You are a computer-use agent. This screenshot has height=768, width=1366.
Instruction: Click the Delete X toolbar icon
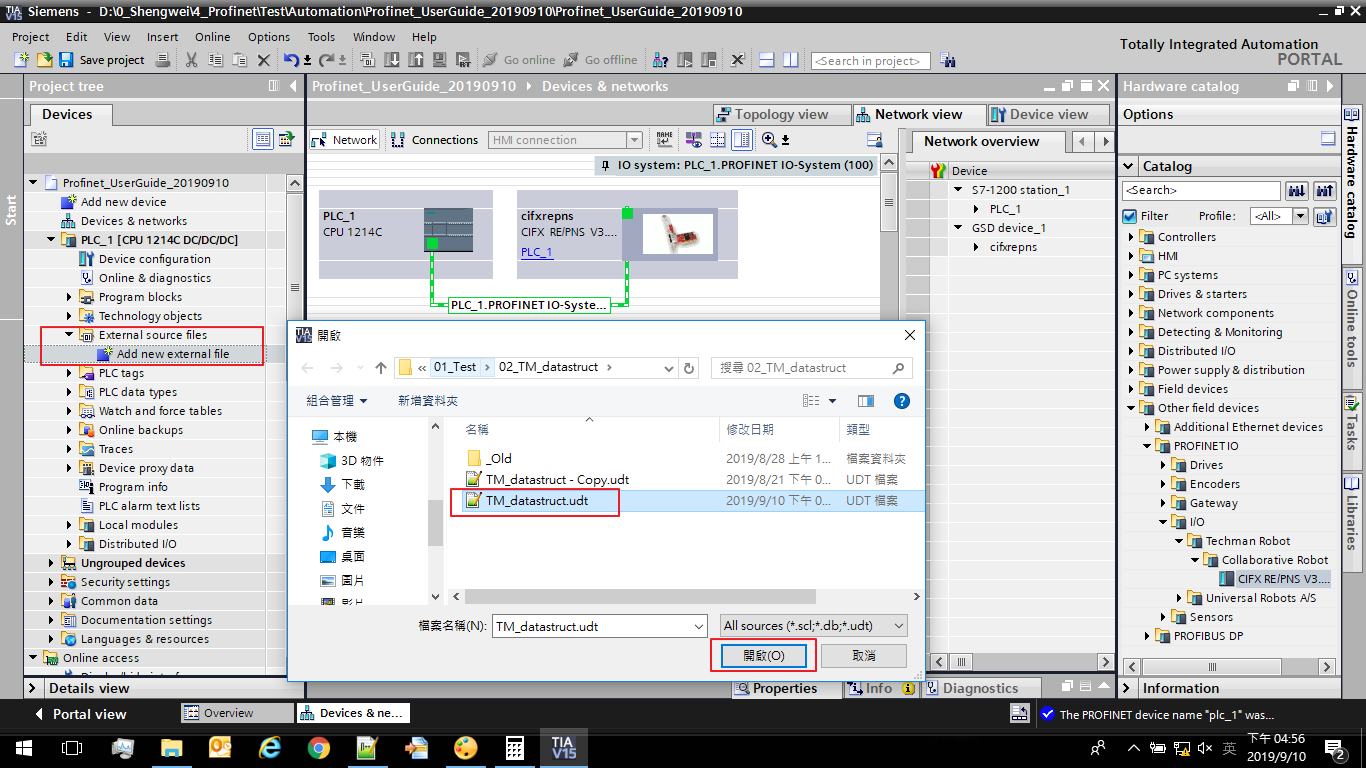click(x=264, y=60)
